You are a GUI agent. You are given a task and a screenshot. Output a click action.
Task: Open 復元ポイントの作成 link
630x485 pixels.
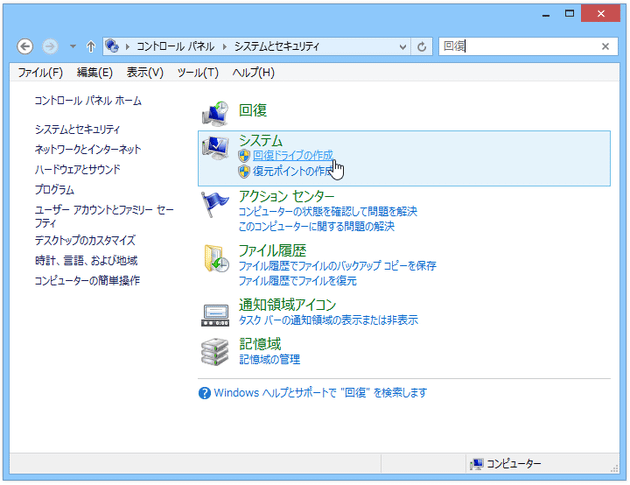(293, 172)
